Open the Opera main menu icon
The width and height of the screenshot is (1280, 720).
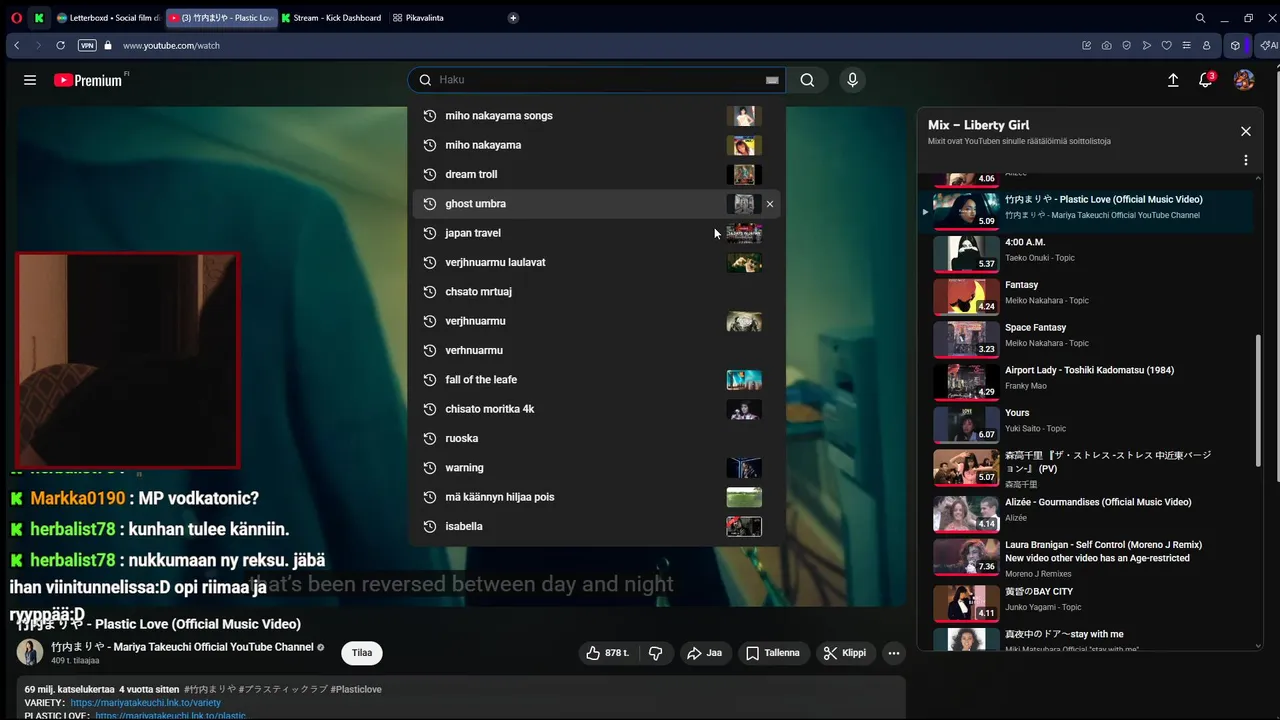coord(16,18)
